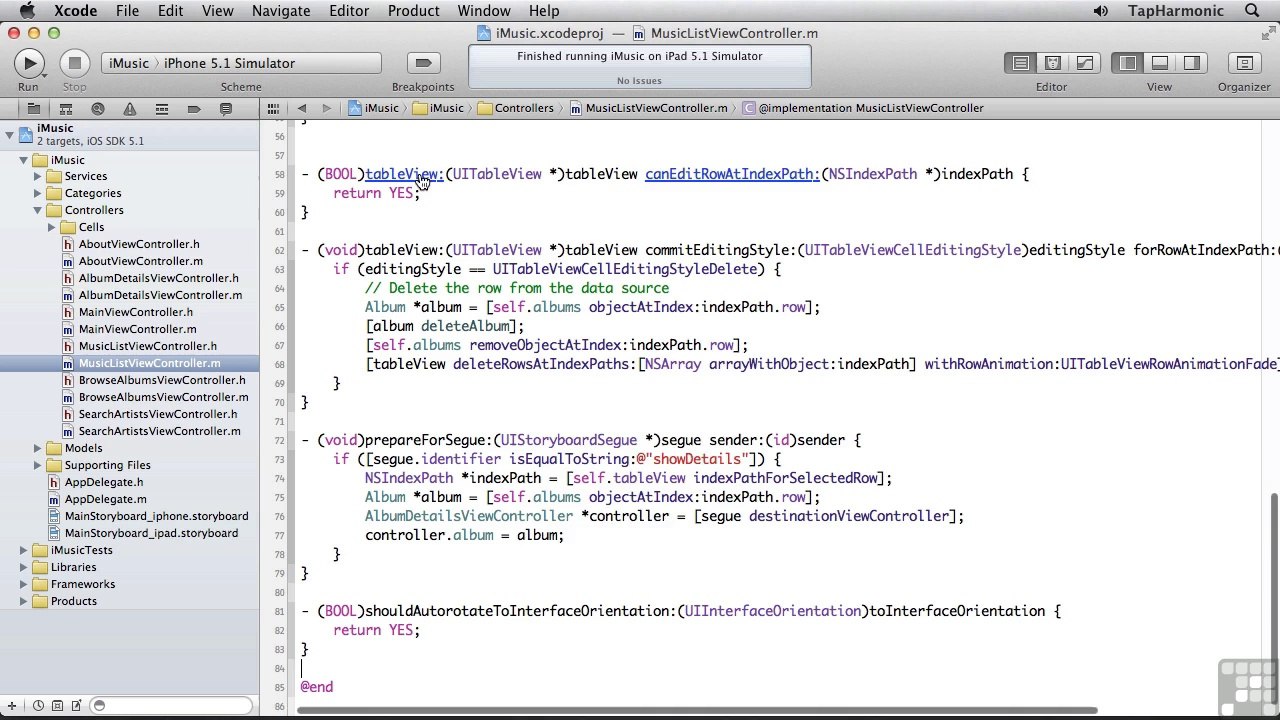Open SearchArtistsViewController.h file
1280x720 pixels.
pos(158,414)
